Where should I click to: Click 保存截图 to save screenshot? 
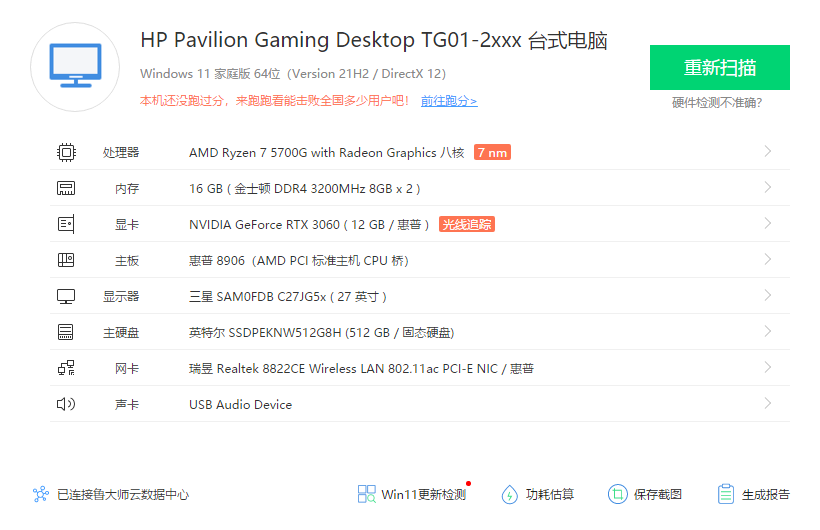coord(645,494)
